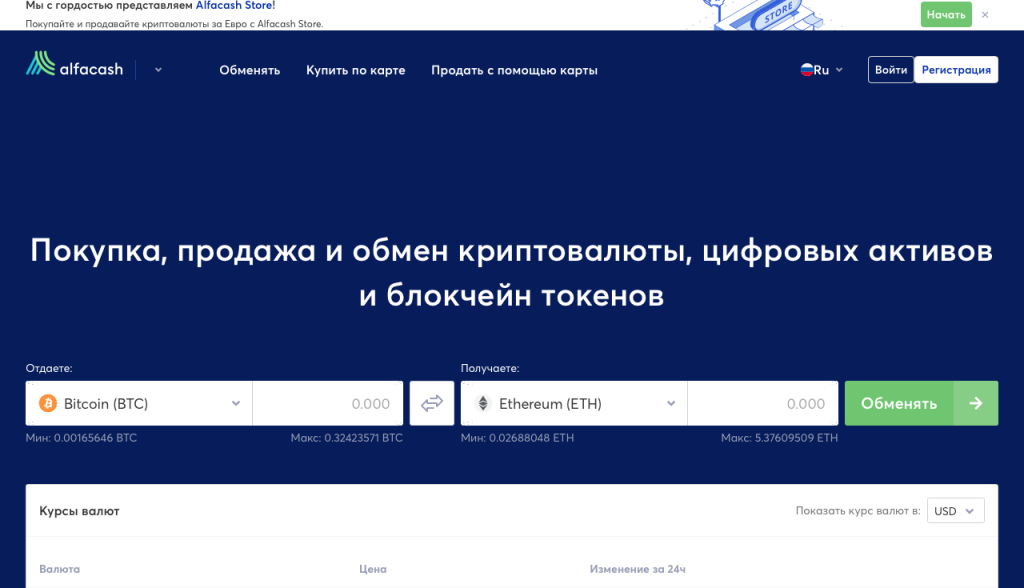Click the Цена column header
The image size is (1024, 588).
pos(373,569)
